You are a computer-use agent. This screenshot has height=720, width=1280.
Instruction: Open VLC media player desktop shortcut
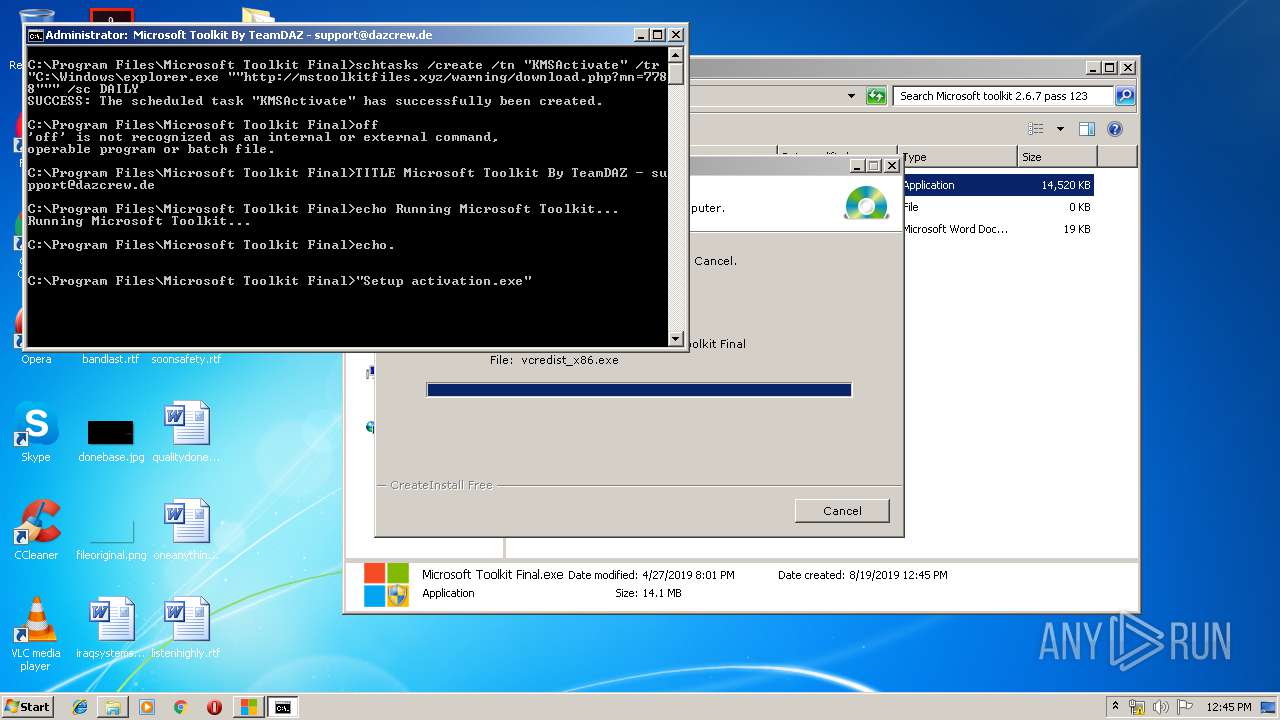36,635
